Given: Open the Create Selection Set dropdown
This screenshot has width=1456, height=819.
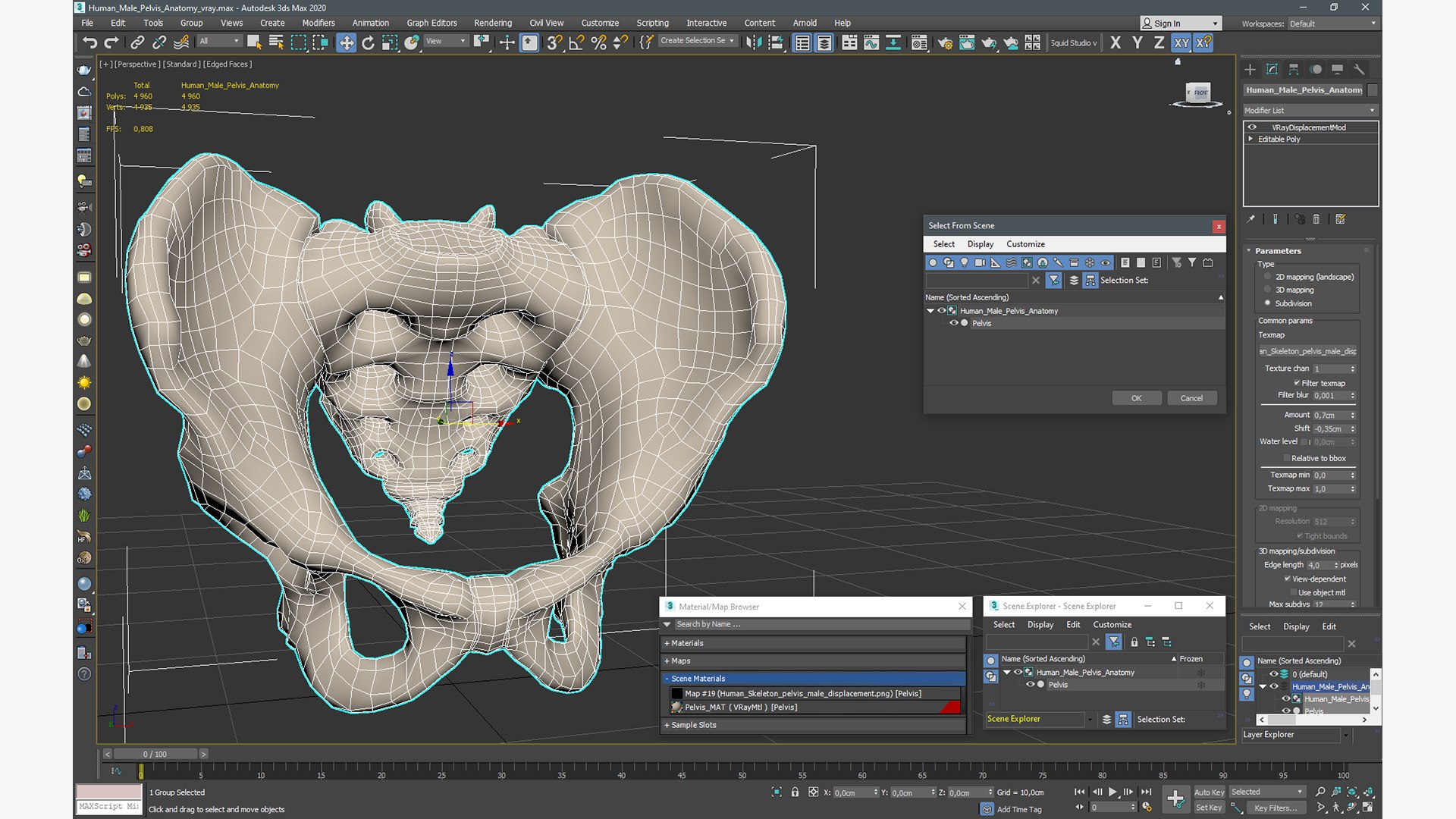Looking at the screenshot, I should [697, 41].
